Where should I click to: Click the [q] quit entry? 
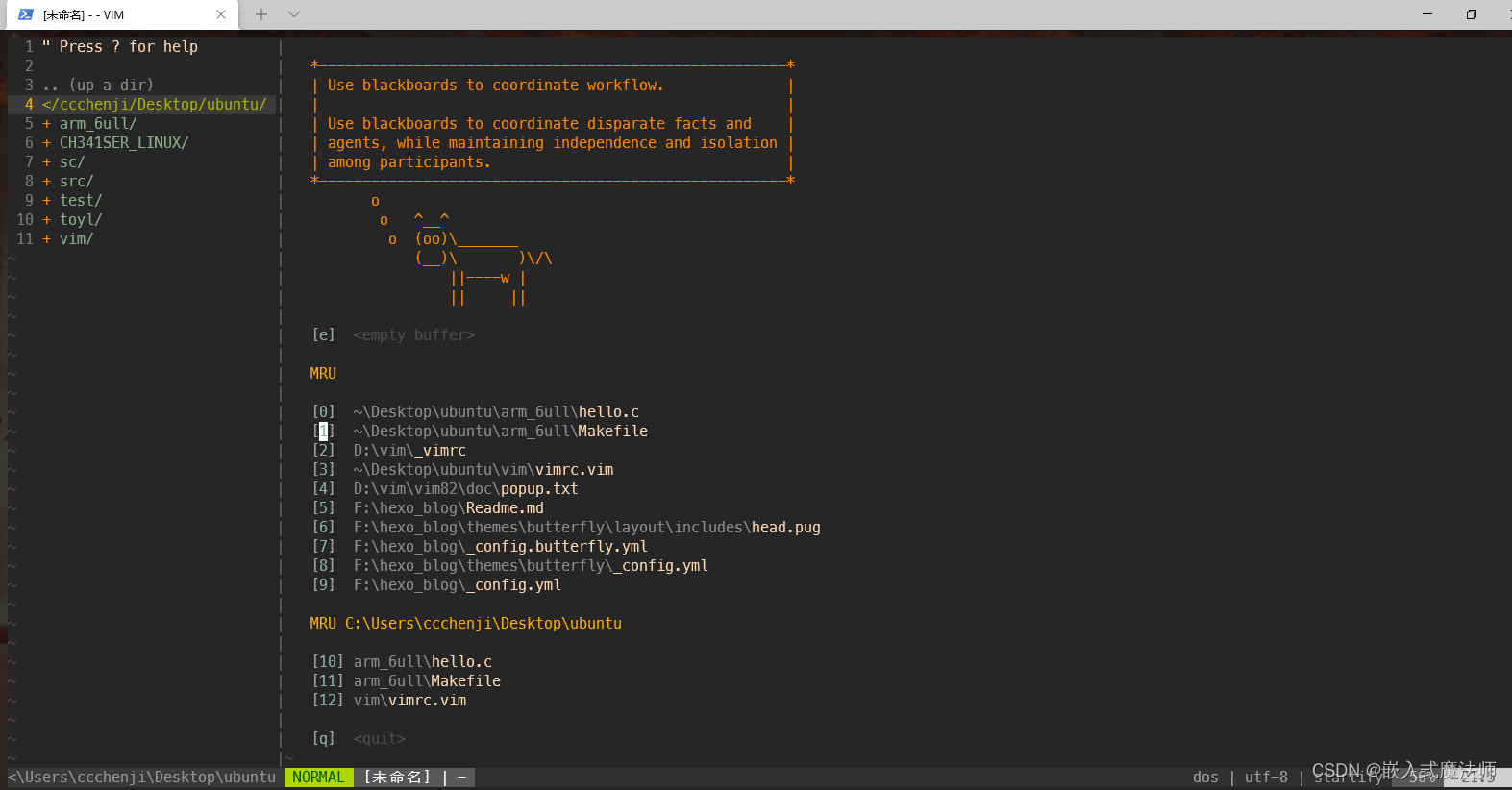pos(359,738)
